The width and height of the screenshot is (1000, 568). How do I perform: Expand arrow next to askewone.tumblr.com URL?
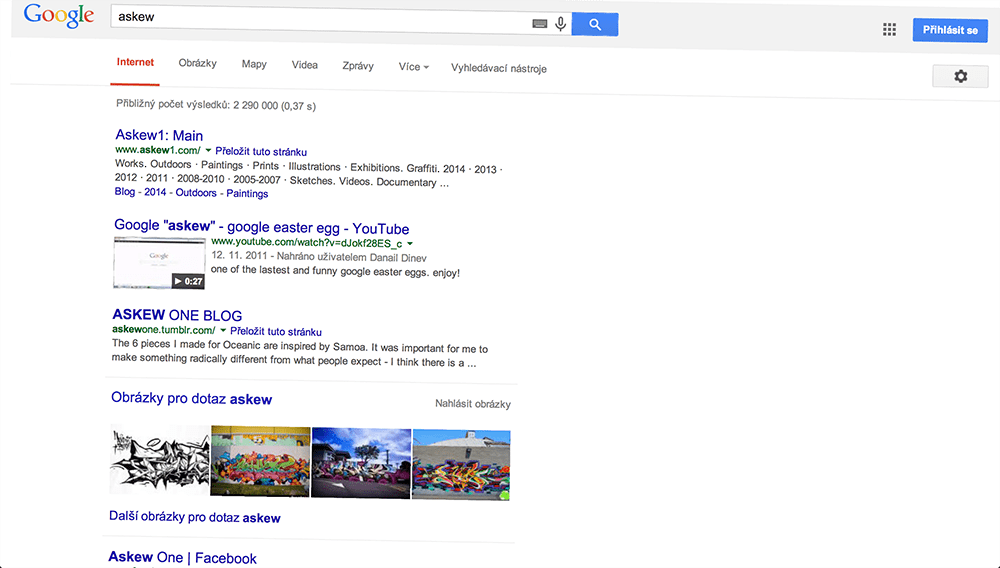[x=223, y=331]
